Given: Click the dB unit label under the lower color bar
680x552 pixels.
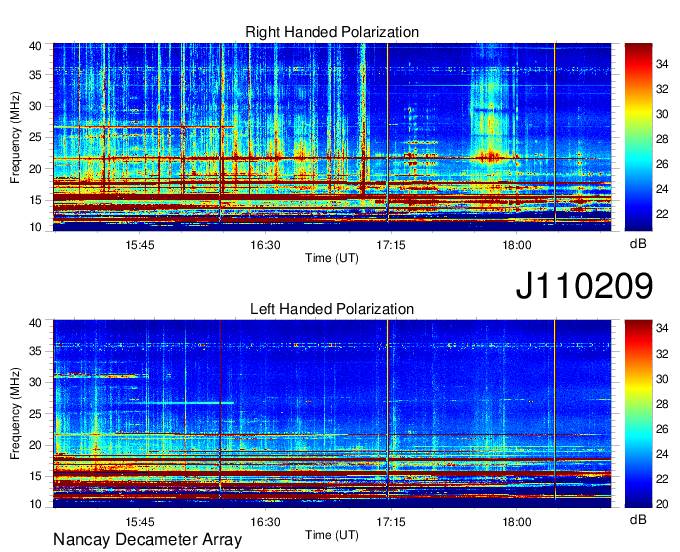Looking at the screenshot, I should pyautogui.click(x=638, y=519).
